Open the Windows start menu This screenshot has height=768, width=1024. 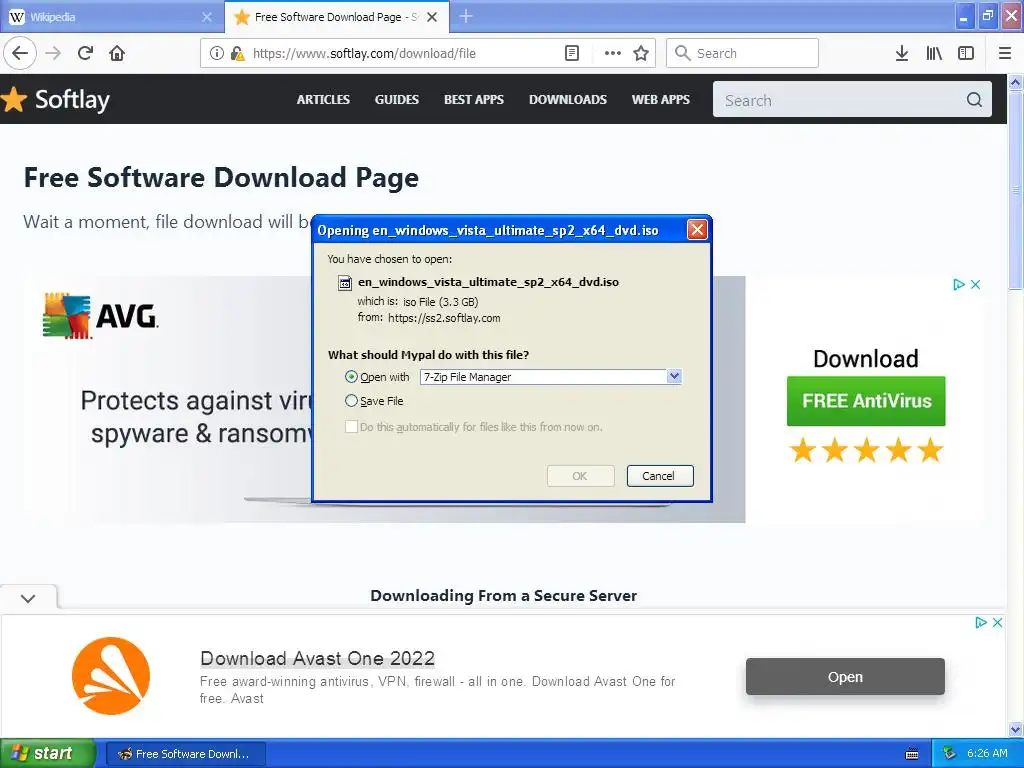coord(47,753)
